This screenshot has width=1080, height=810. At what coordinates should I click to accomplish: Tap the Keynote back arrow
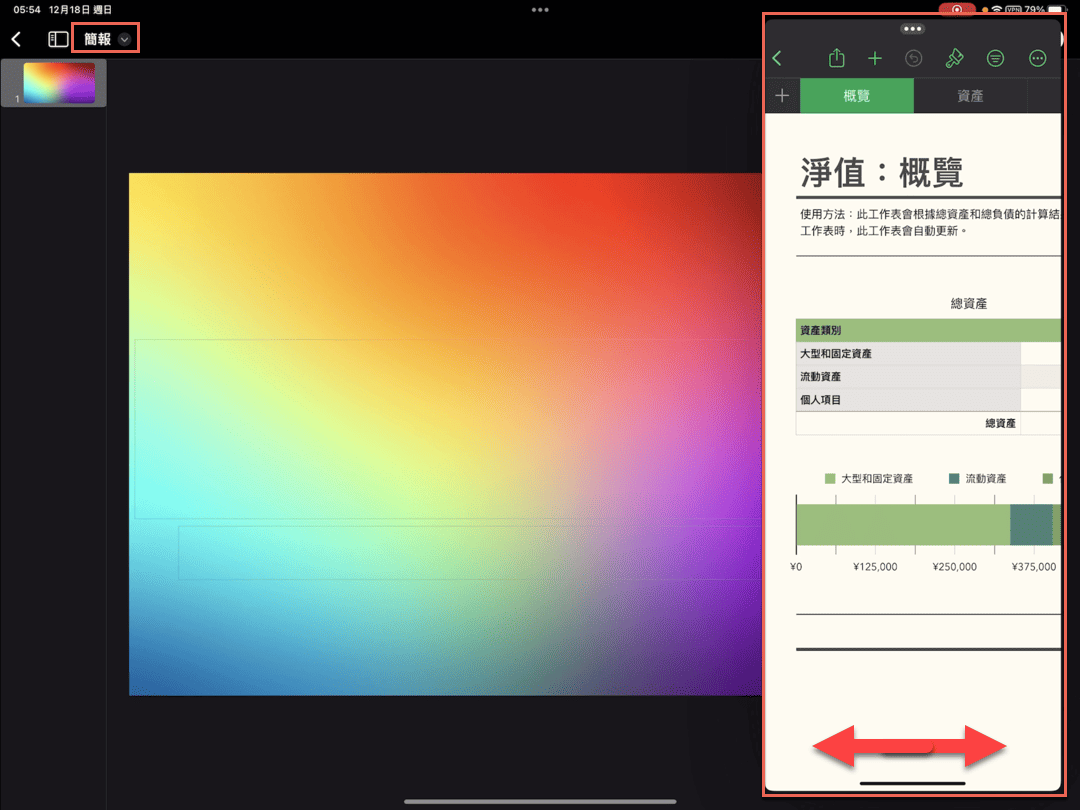(17, 39)
